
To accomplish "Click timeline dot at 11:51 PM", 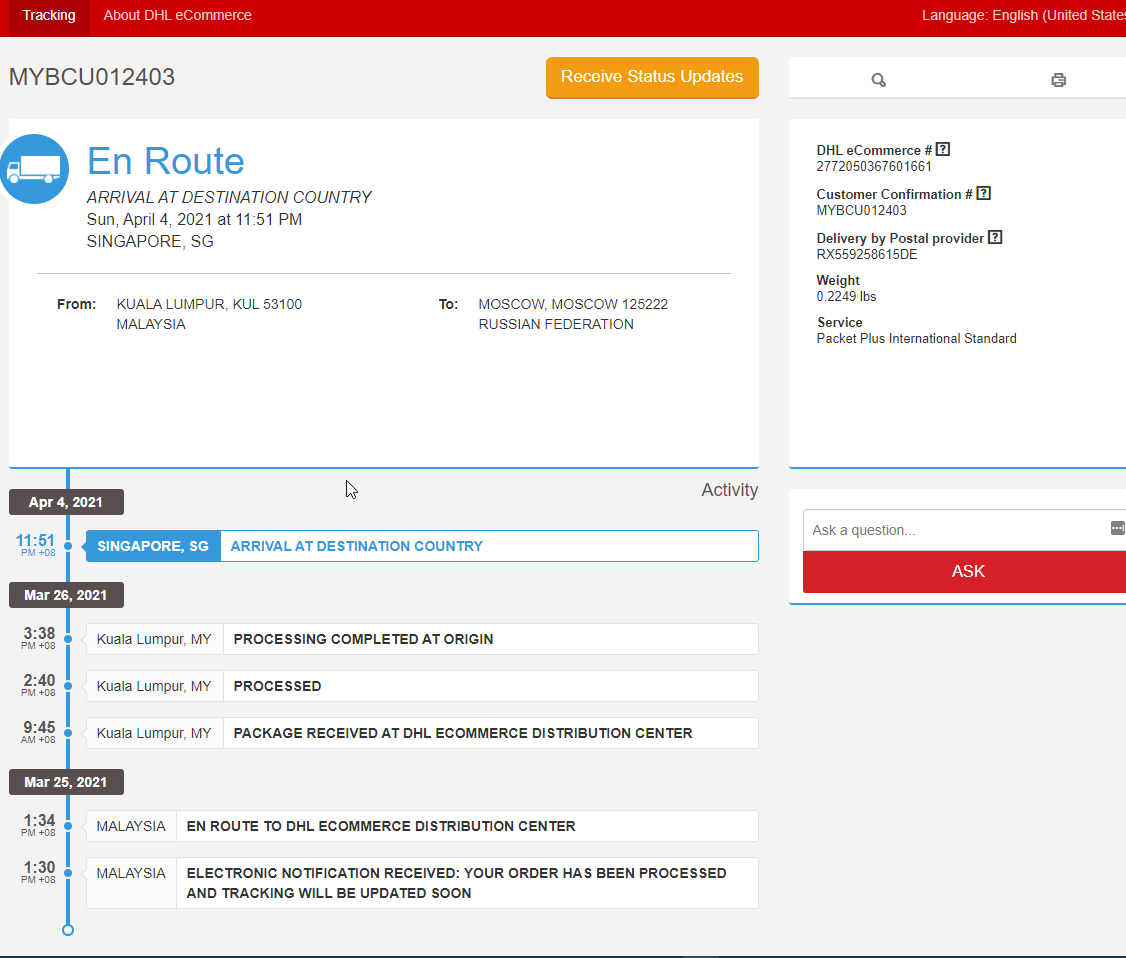I will coord(68,546).
